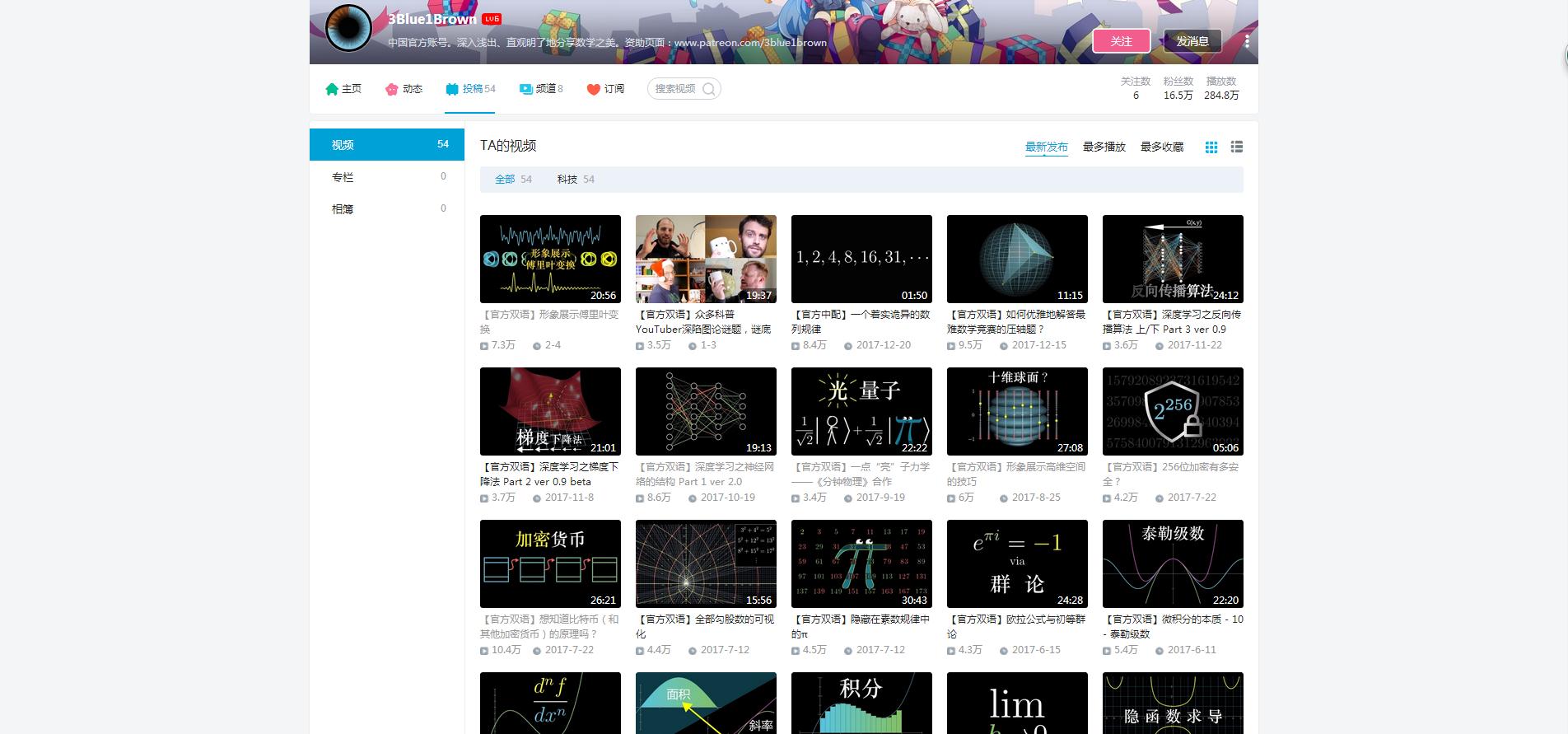Viewport: 1568px width, 734px height.
Task: Open the 2^256 encryption video thumbnail
Action: (1173, 411)
